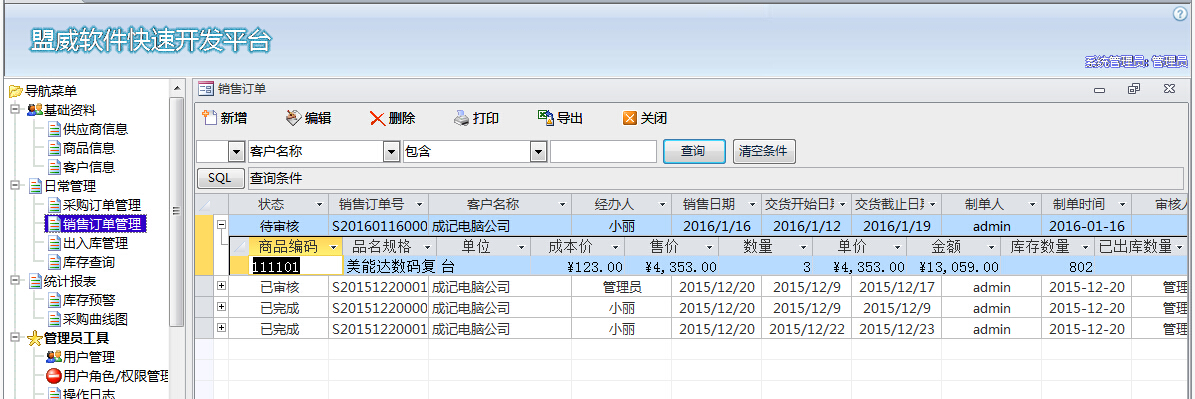Click the 查询 search button
This screenshot has width=1195, height=399.
694,152
